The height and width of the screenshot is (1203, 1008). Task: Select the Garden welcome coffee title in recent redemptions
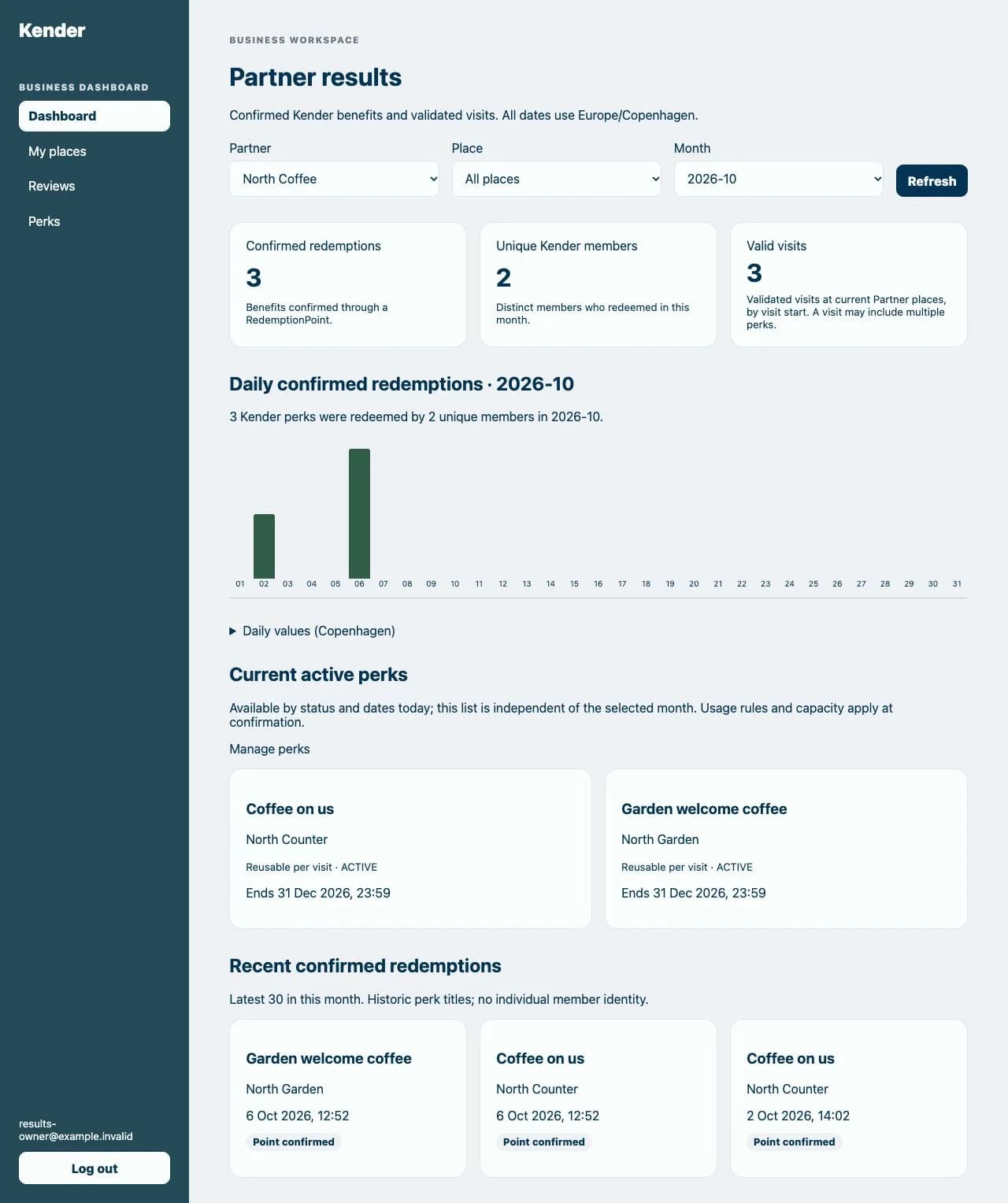pos(328,1058)
